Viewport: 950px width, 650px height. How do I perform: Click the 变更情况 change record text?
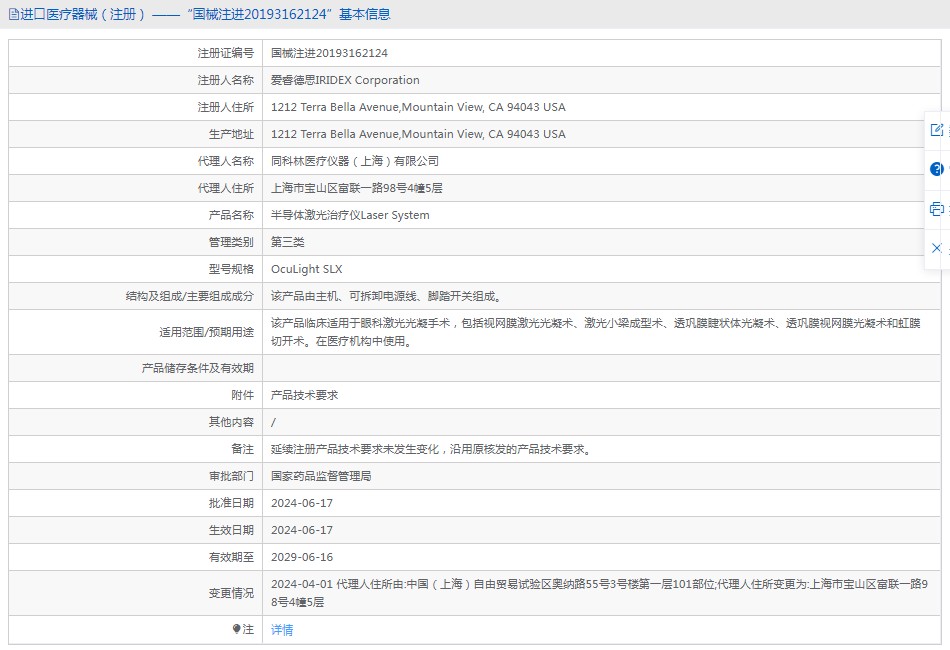pyautogui.click(x=599, y=593)
